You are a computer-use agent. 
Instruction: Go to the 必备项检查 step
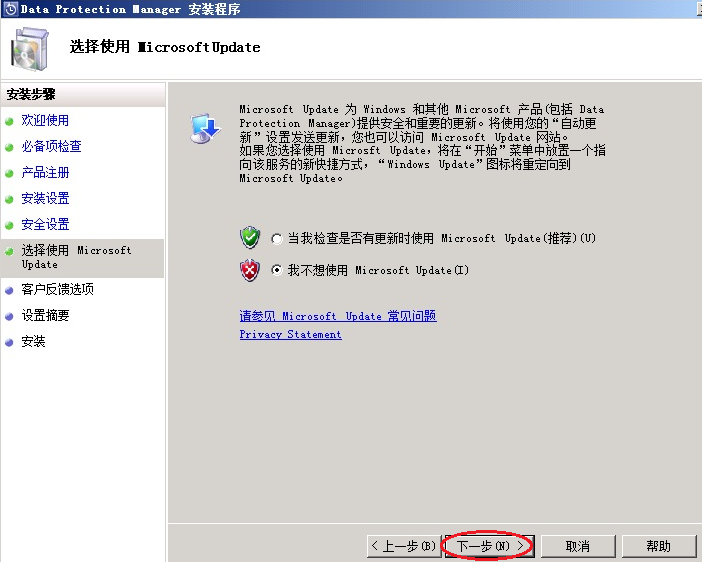pos(51,146)
